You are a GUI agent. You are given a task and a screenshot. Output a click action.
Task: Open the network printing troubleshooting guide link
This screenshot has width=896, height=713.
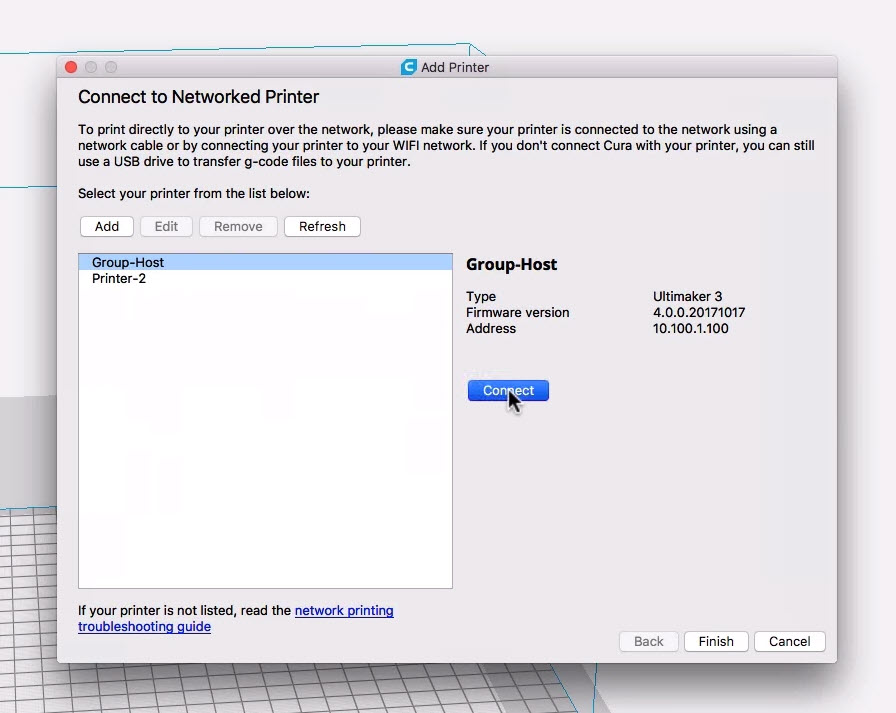pos(344,610)
